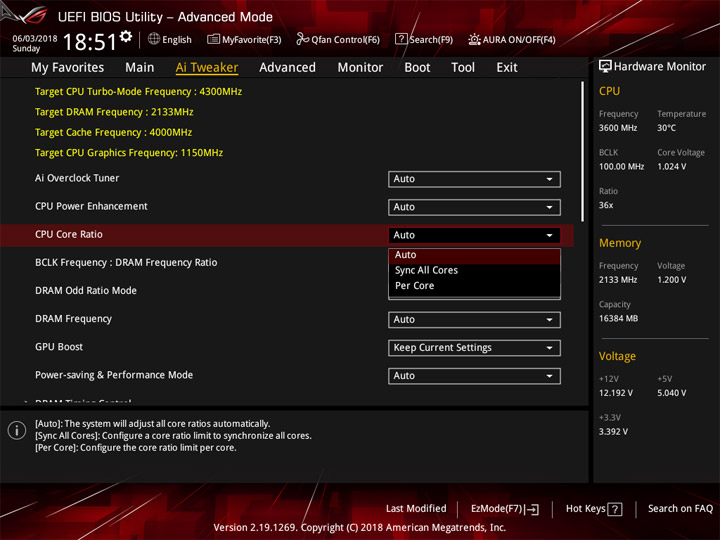
Task: Open the CPU Power Enhancement dropdown
Action: (x=474, y=207)
